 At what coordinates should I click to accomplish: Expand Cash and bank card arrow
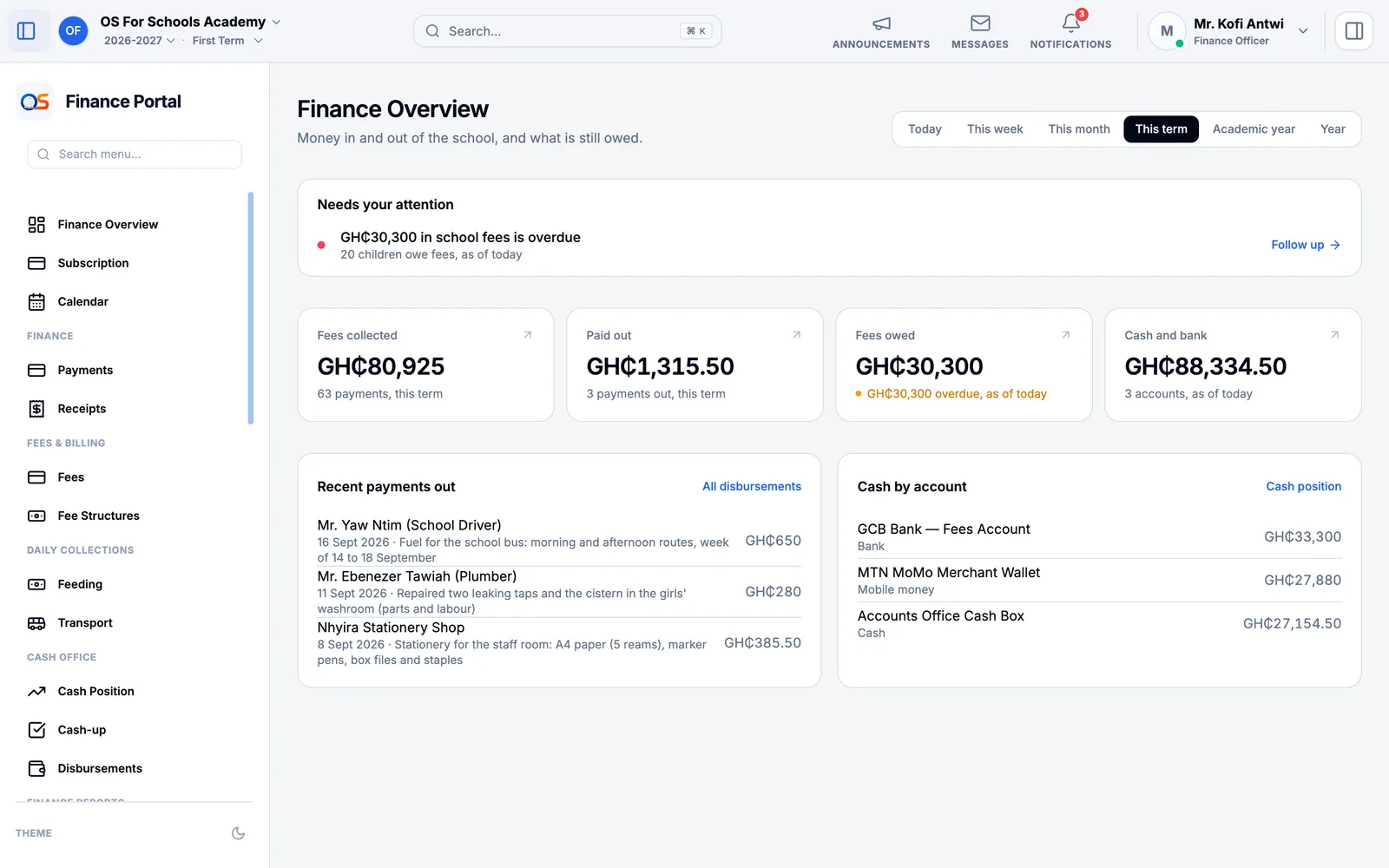[x=1334, y=335]
